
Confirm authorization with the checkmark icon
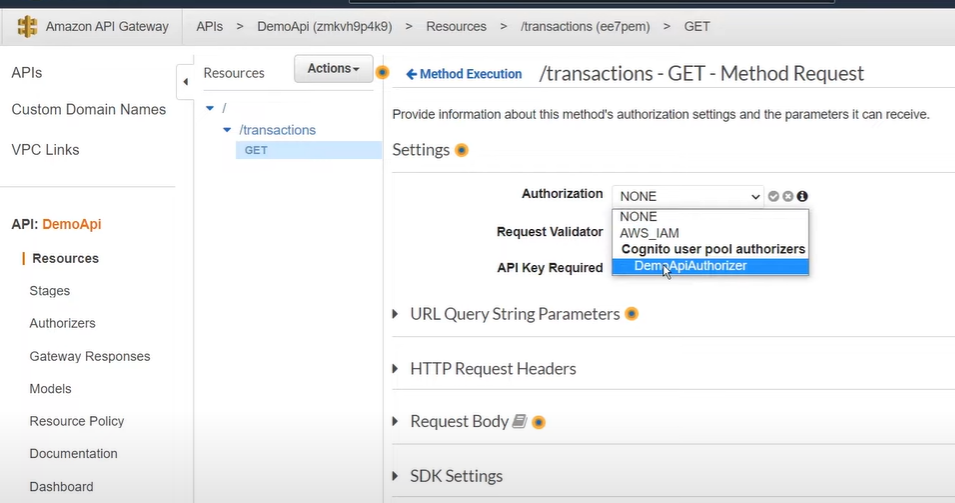point(774,196)
